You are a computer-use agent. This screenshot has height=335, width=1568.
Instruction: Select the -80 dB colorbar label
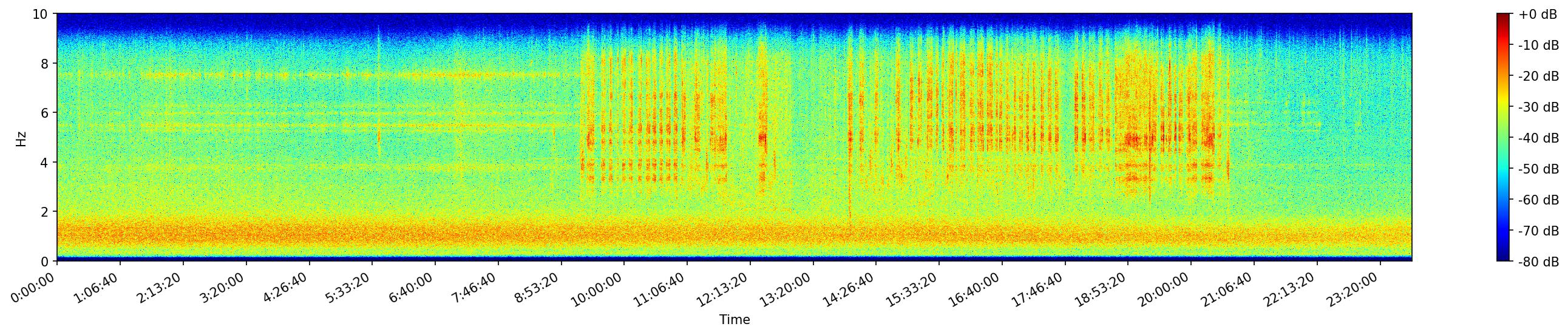1537,262
